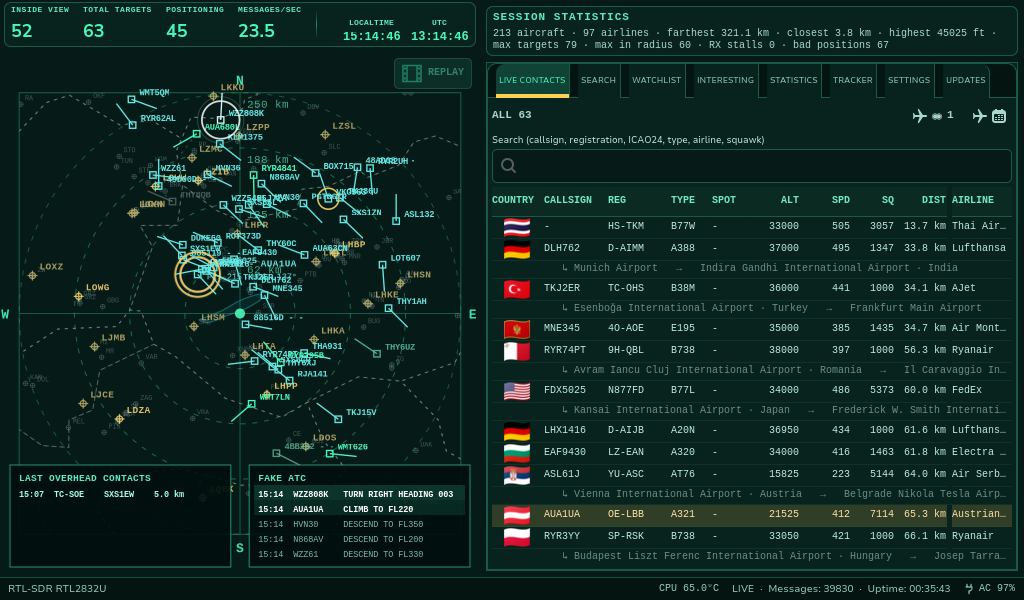Click the German flag in DLH762 row
Viewport: 1024px width, 600px height.
[517, 249]
